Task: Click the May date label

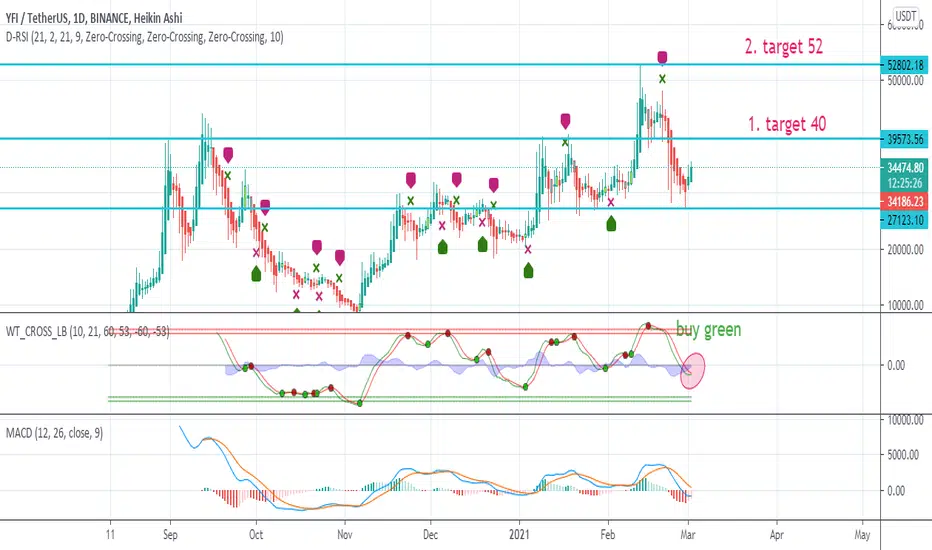Action: (862, 535)
